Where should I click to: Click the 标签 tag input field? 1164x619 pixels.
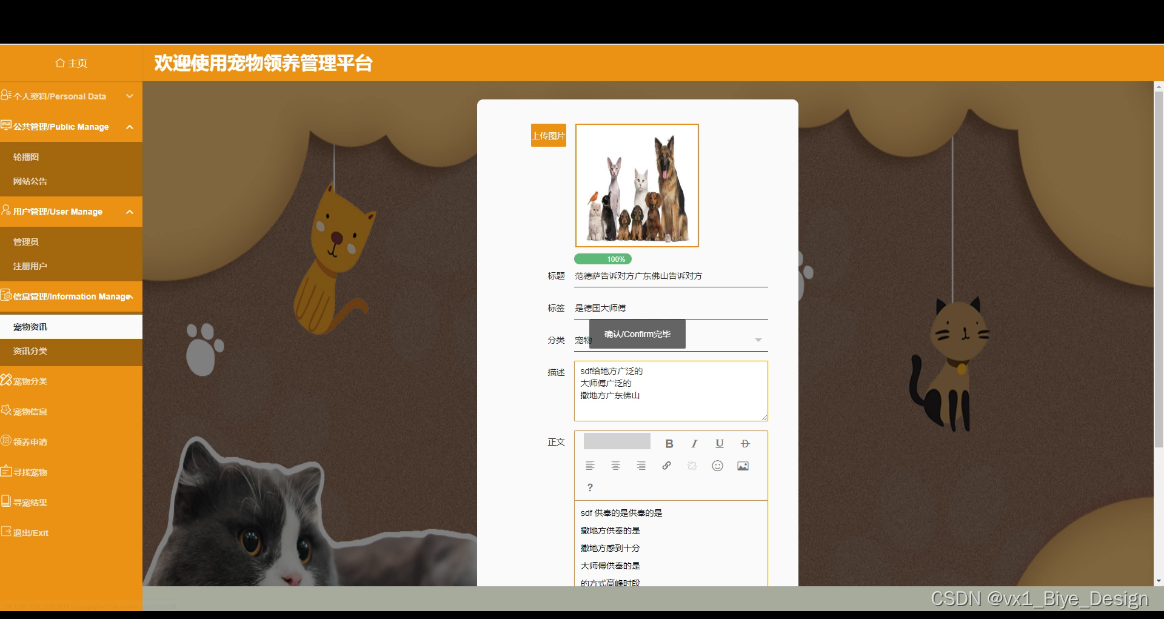pyautogui.click(x=671, y=308)
